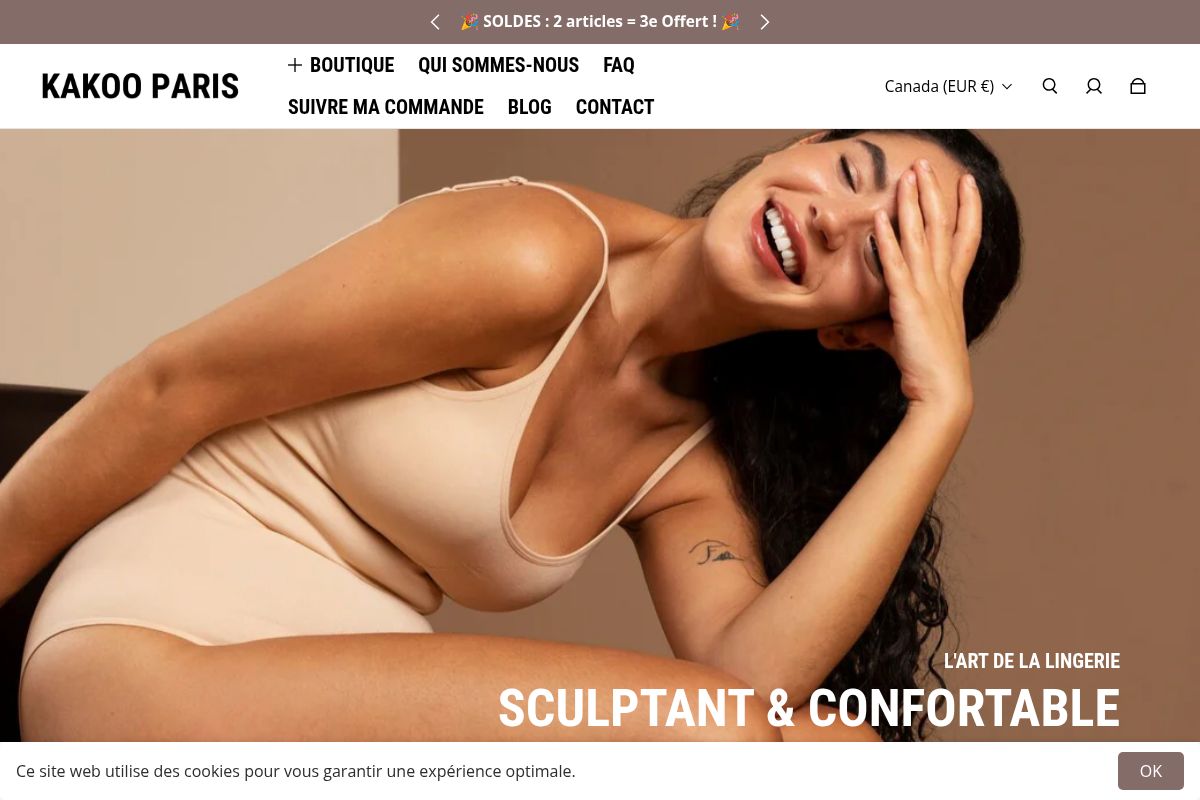Show next announcement with right arrow

tap(765, 22)
